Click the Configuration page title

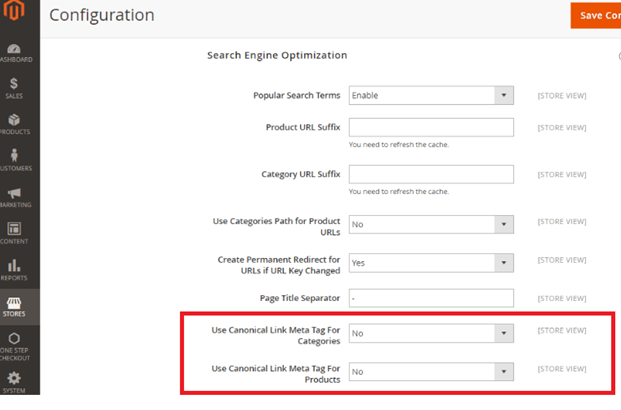coord(102,15)
